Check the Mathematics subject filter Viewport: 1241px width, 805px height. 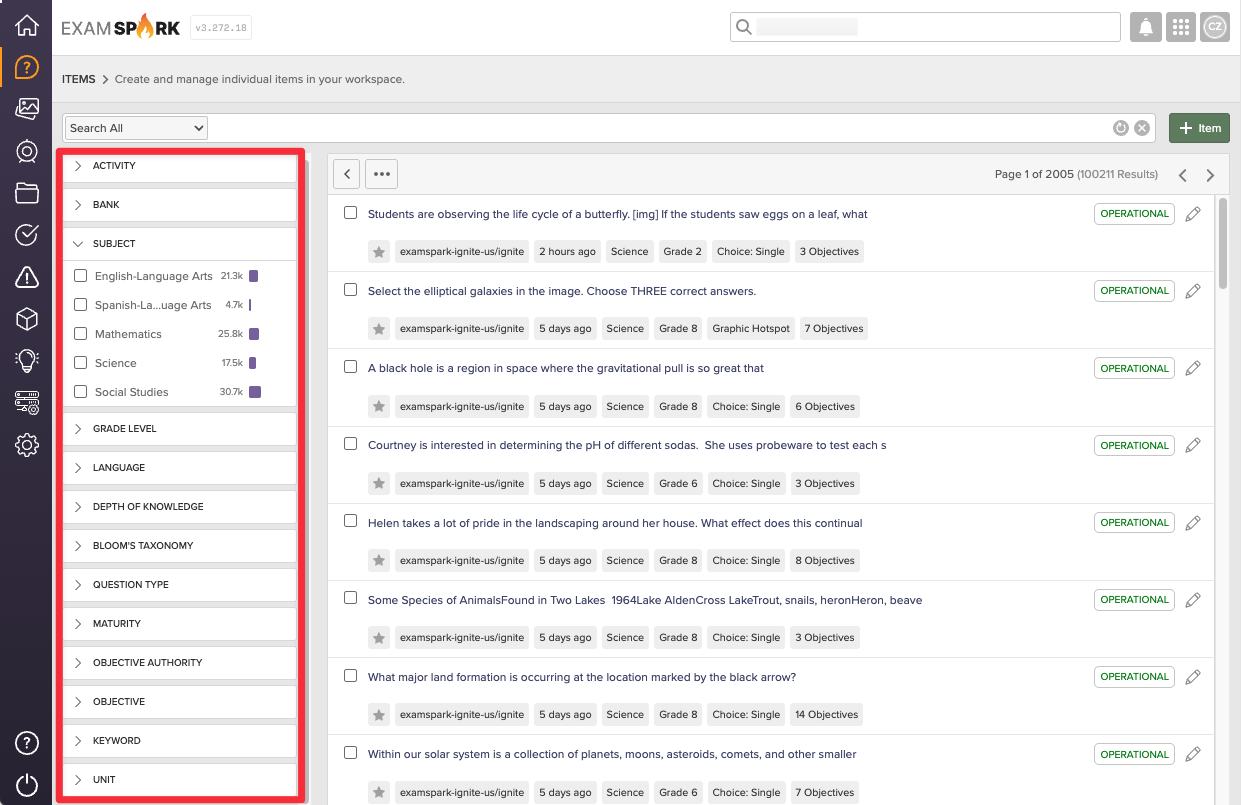(x=81, y=334)
